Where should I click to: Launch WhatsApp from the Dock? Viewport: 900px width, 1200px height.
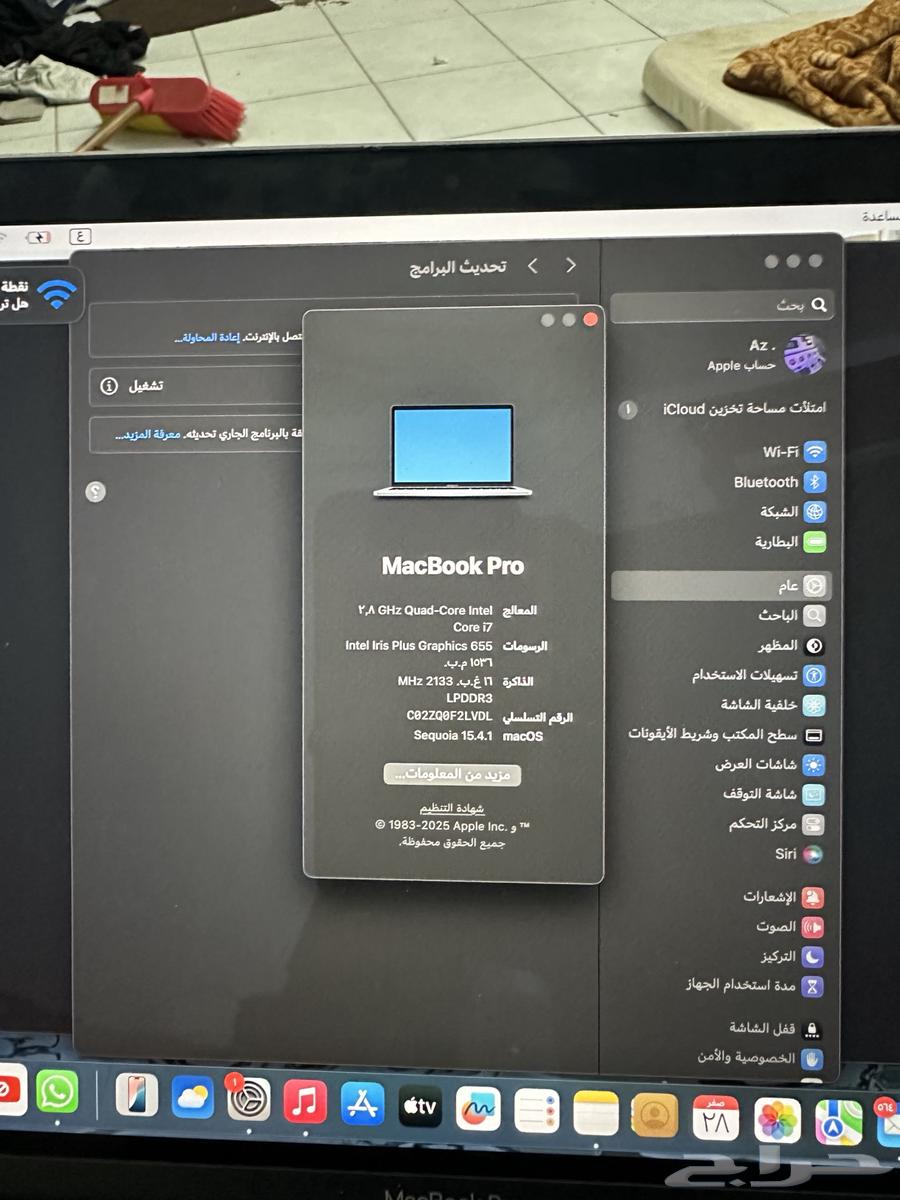point(57,1091)
